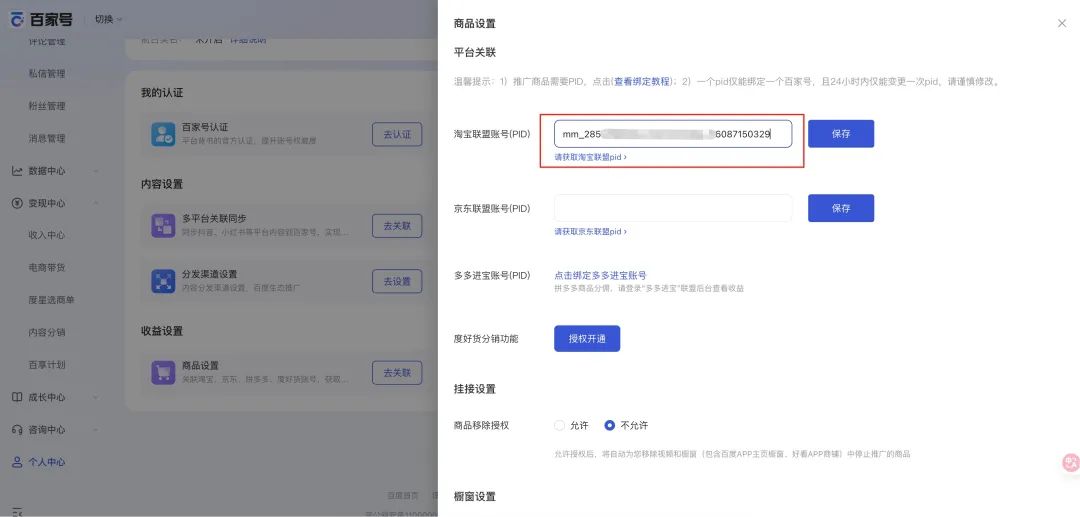Expand the 咨询中心 sidebar section
Image resolution: width=1080 pixels, height=517 pixels.
point(96,430)
